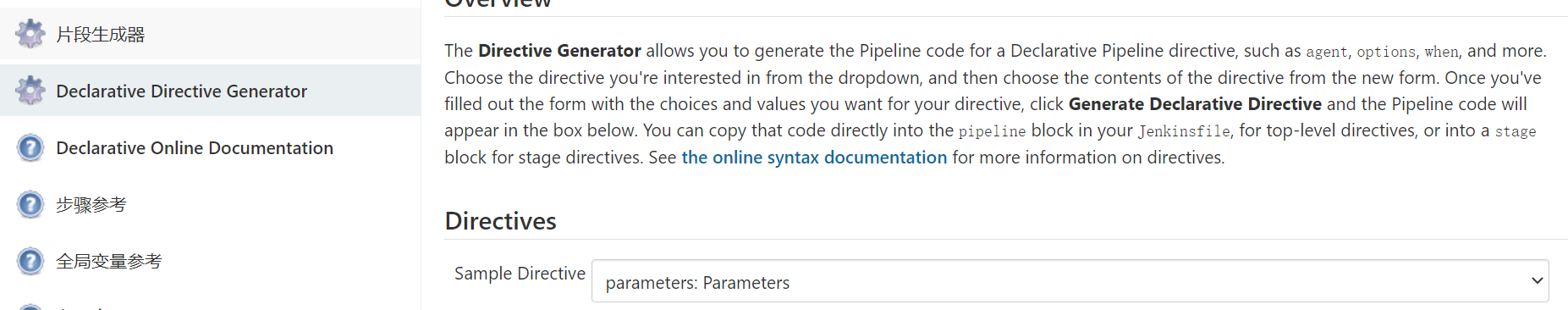
Task: Open the 片段生成器 sidebar link
Action: click(x=101, y=35)
